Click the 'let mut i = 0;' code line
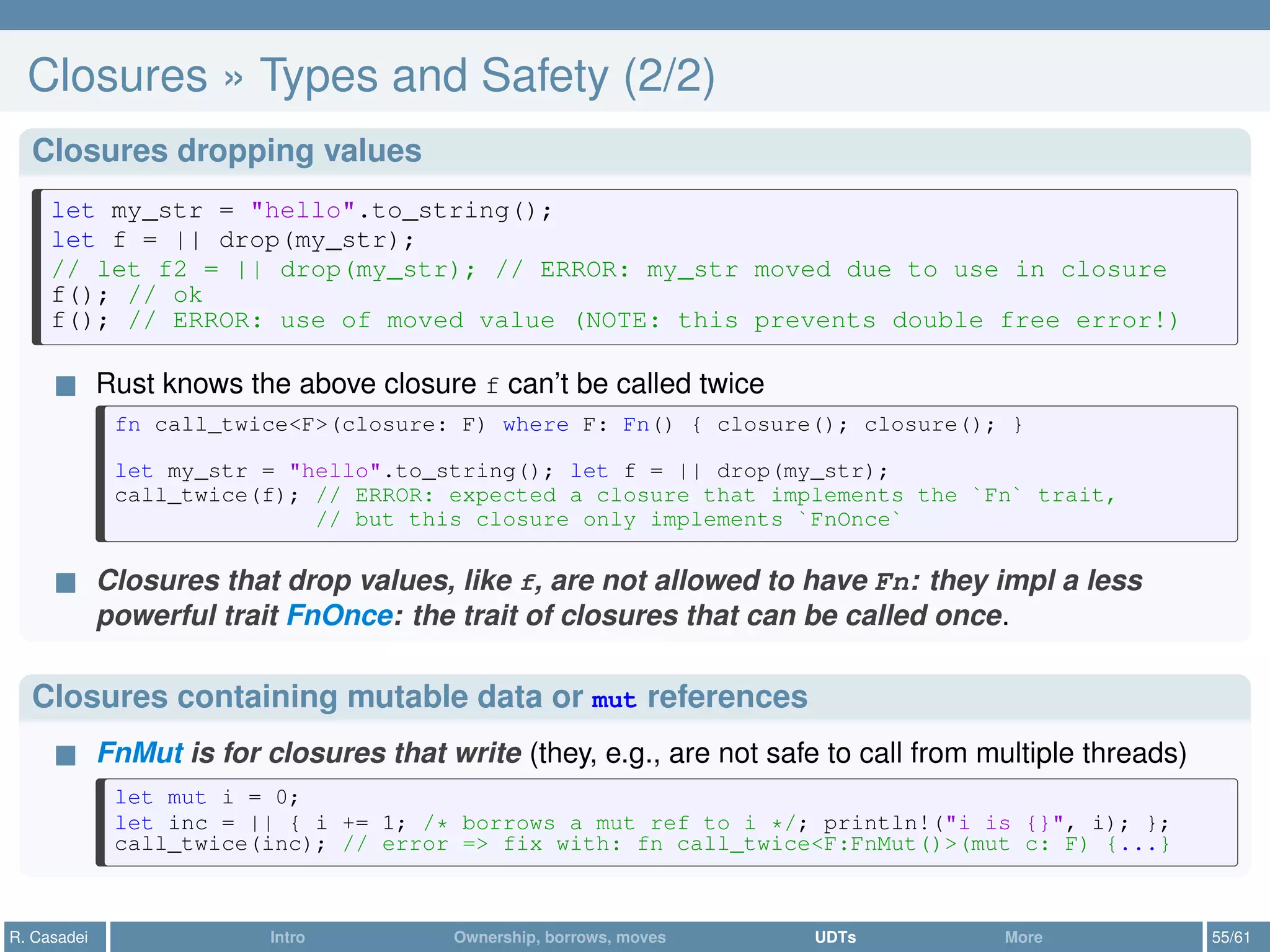This screenshot has width=1270, height=952. click(206, 797)
